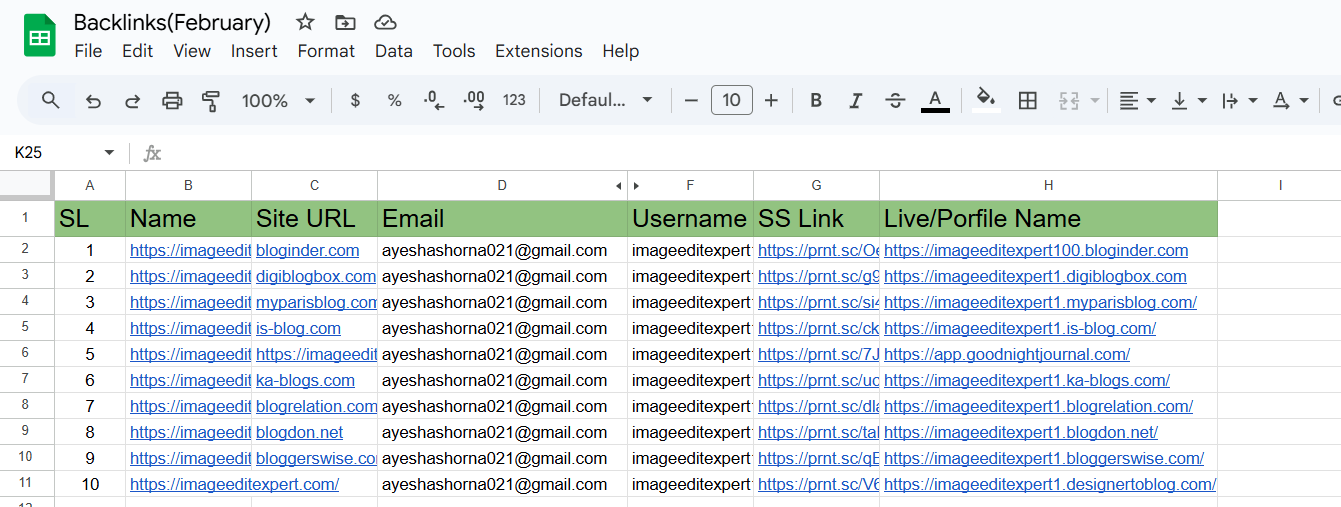Open the Default font dropdown
1341x507 pixels.
click(605, 100)
